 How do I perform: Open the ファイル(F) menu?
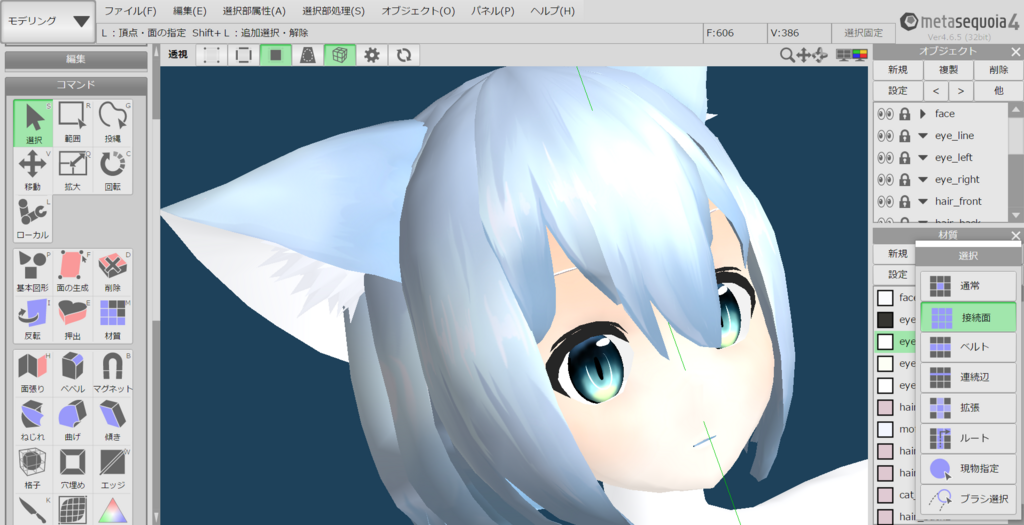click(131, 11)
